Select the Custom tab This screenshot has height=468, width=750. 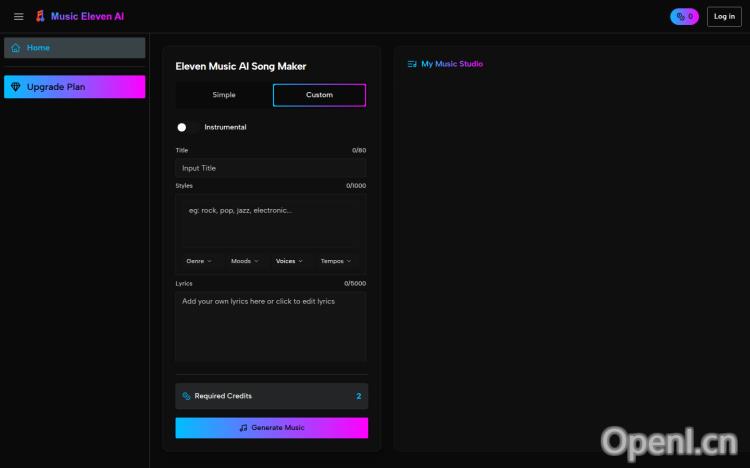pyautogui.click(x=320, y=95)
